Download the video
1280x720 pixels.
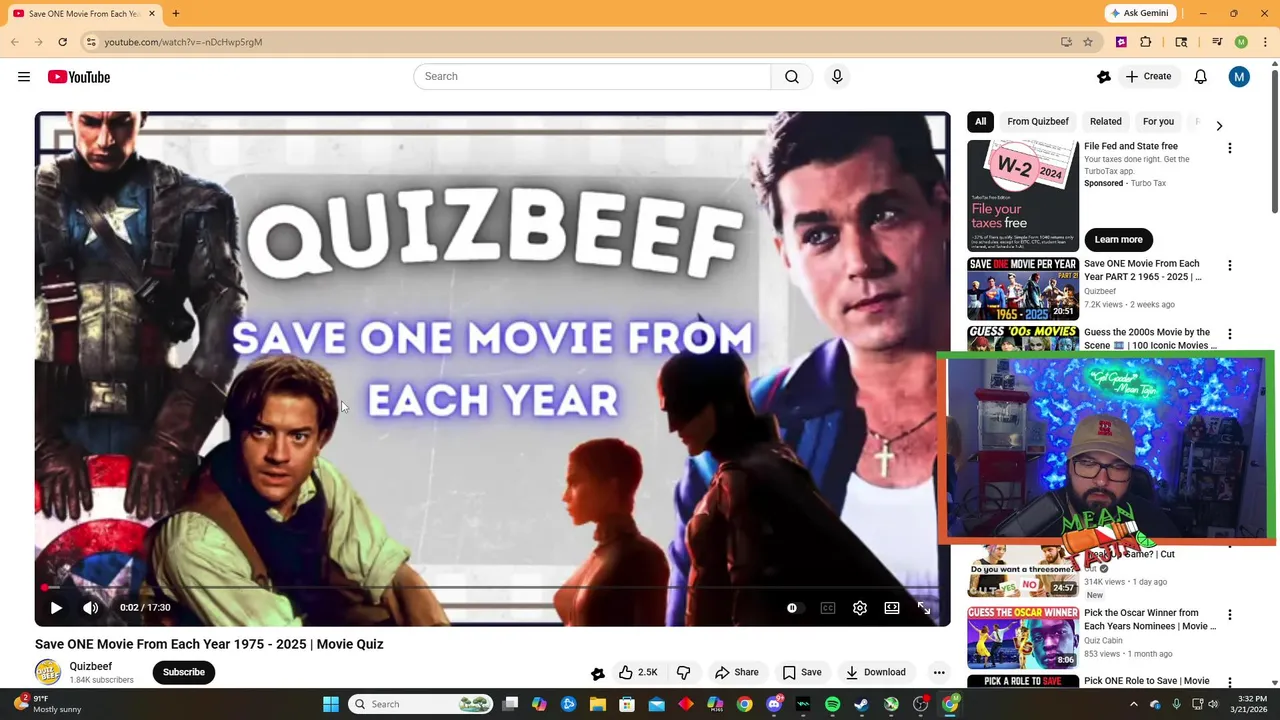(x=876, y=672)
